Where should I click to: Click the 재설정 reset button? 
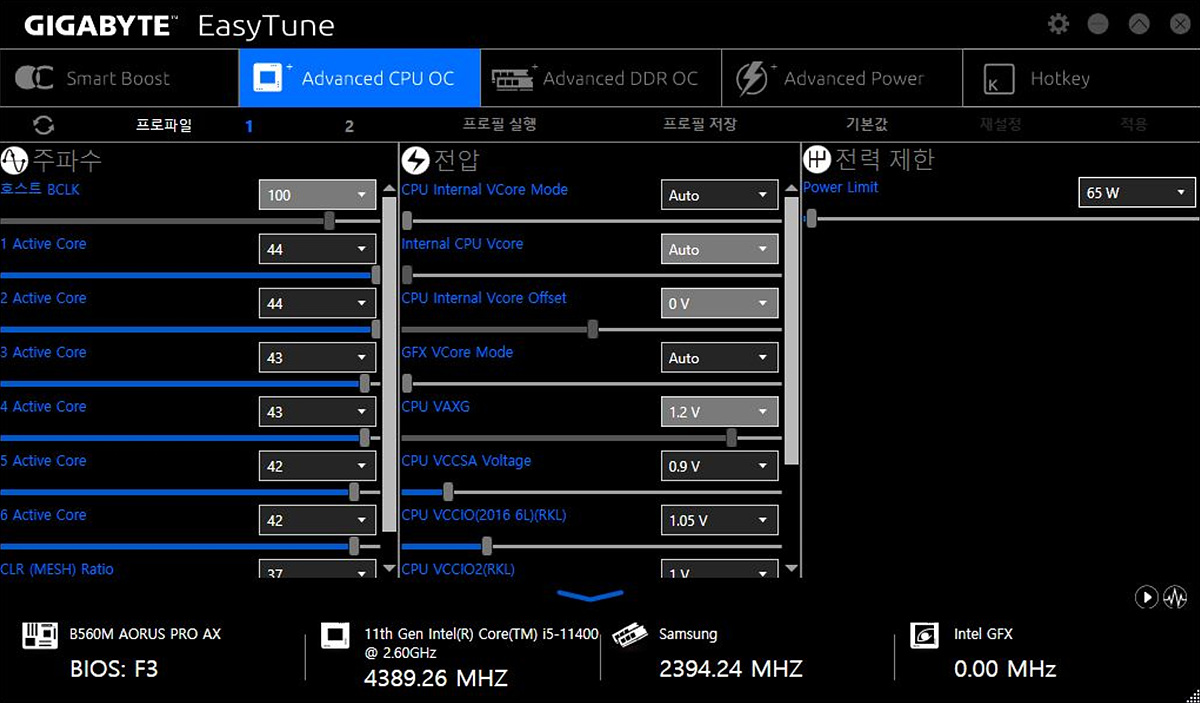click(1001, 125)
